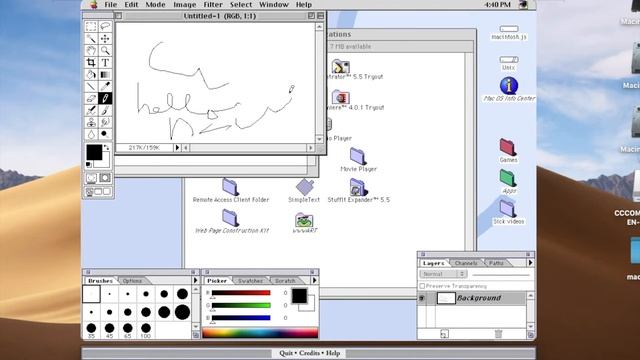Viewport: 640px width, 360px height.
Task: Select the Gradient tool
Action: tap(105, 74)
